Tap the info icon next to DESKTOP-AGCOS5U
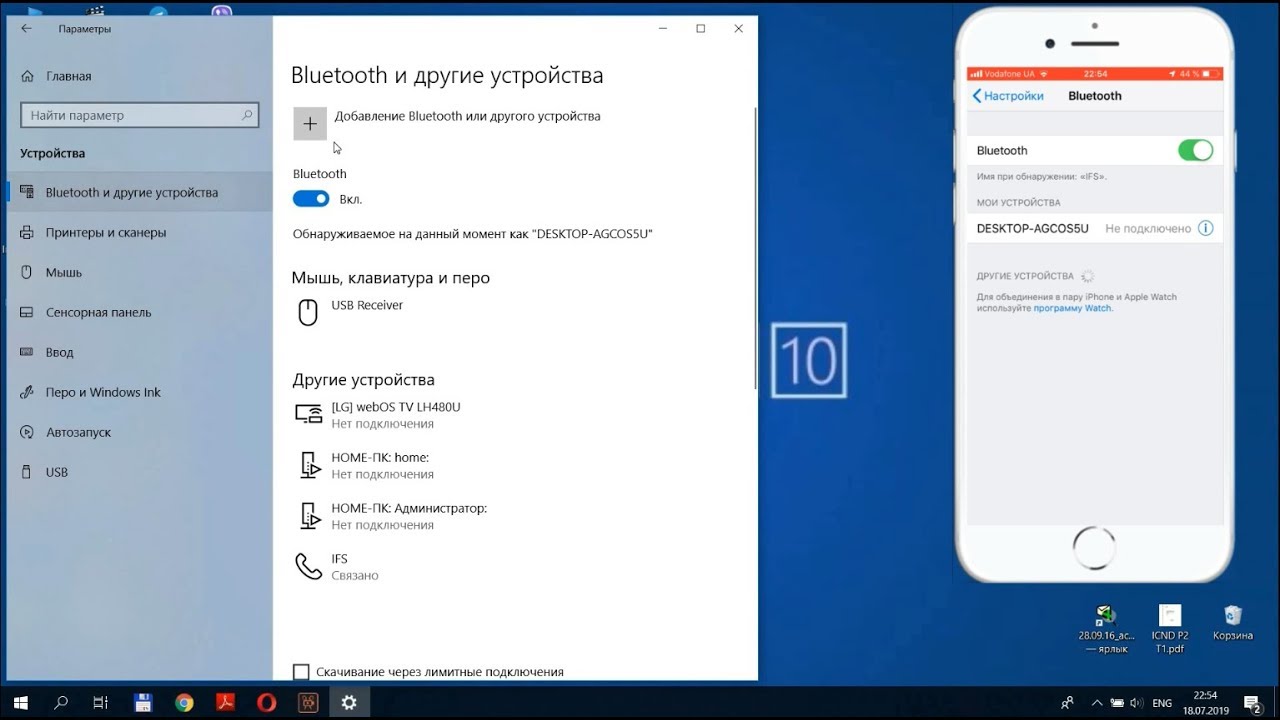 pos(1205,228)
